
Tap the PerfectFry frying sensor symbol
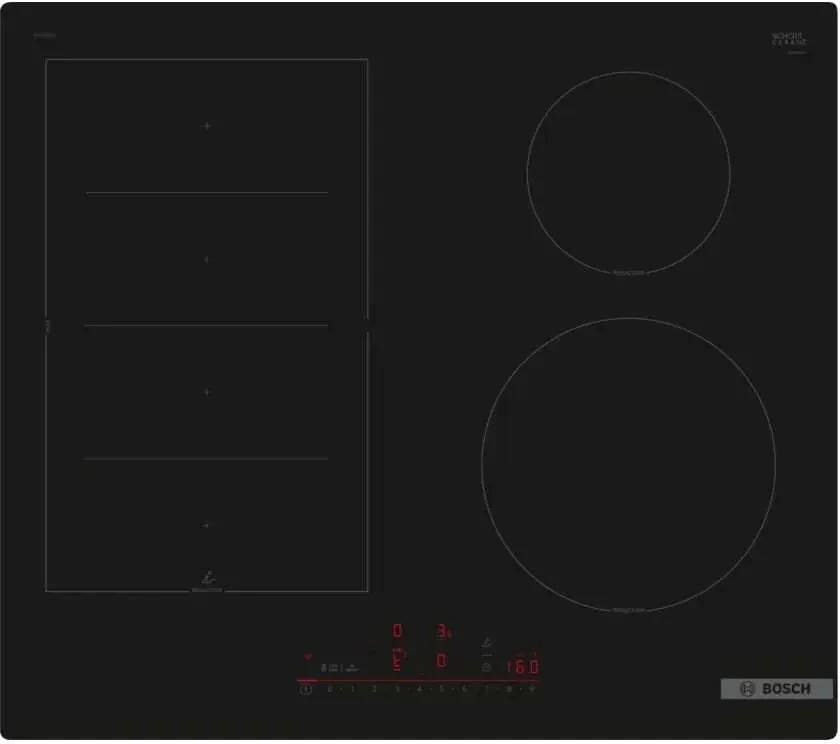point(487,643)
